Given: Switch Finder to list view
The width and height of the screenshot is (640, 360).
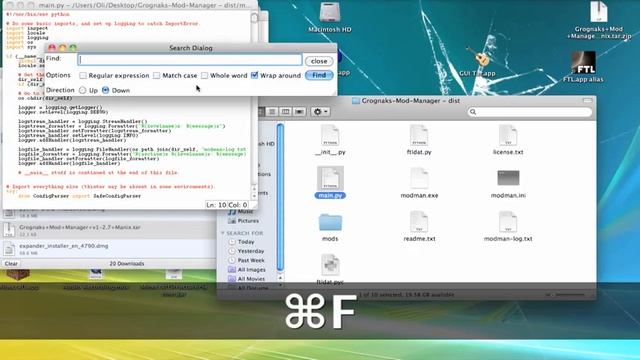Looking at the screenshot, I should click(x=272, y=111).
